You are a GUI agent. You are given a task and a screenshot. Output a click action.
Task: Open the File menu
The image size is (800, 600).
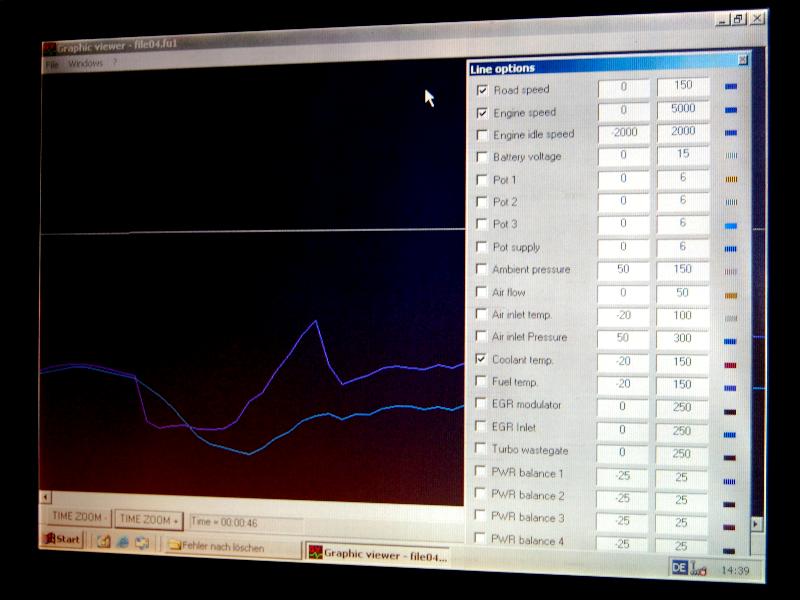51,64
